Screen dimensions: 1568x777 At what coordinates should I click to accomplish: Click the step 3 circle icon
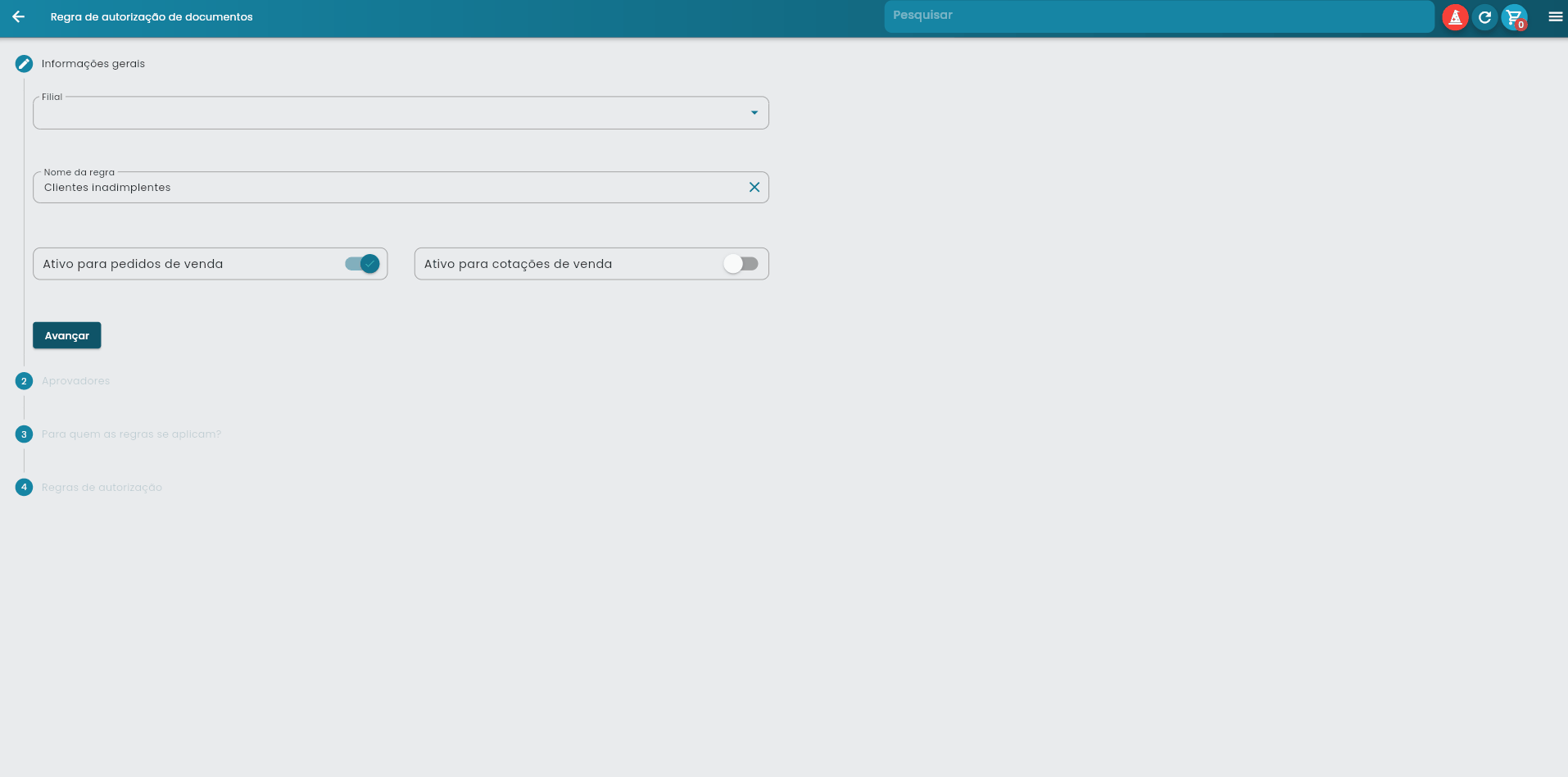point(24,434)
